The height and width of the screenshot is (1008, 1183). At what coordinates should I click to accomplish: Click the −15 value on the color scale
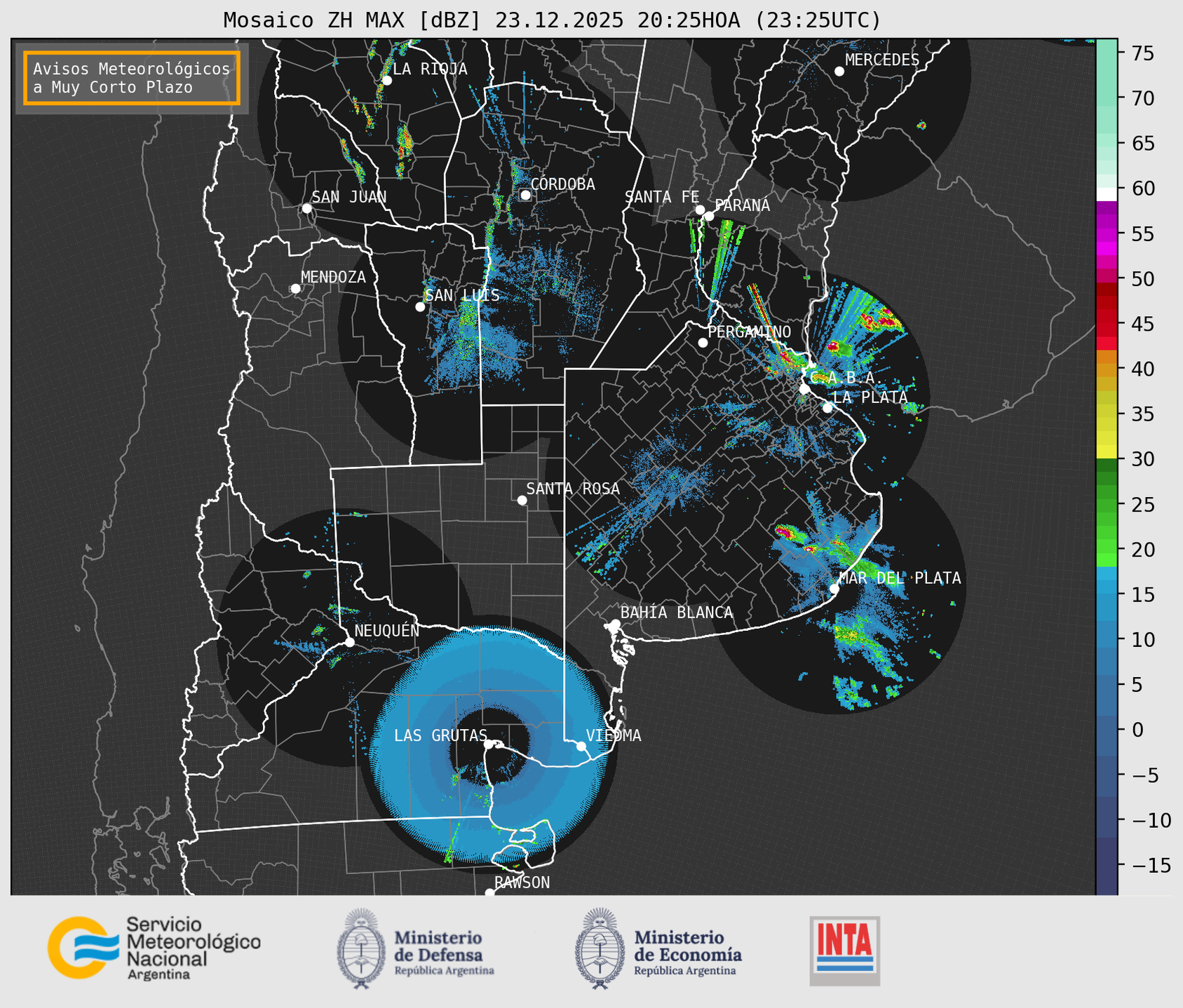(1151, 865)
